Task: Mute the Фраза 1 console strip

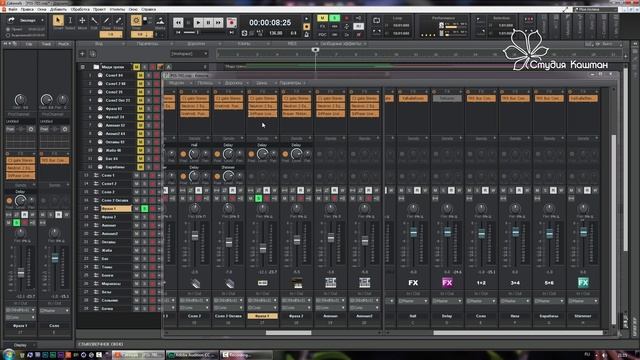Action: click(x=251, y=198)
